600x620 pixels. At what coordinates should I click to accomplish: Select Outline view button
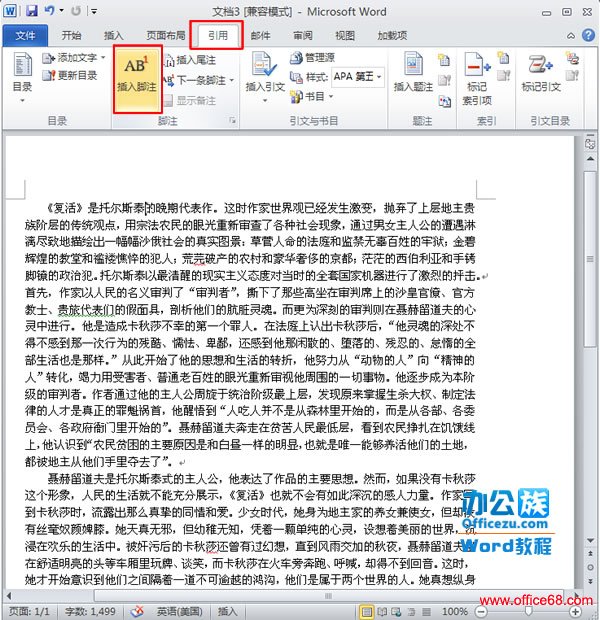411,612
